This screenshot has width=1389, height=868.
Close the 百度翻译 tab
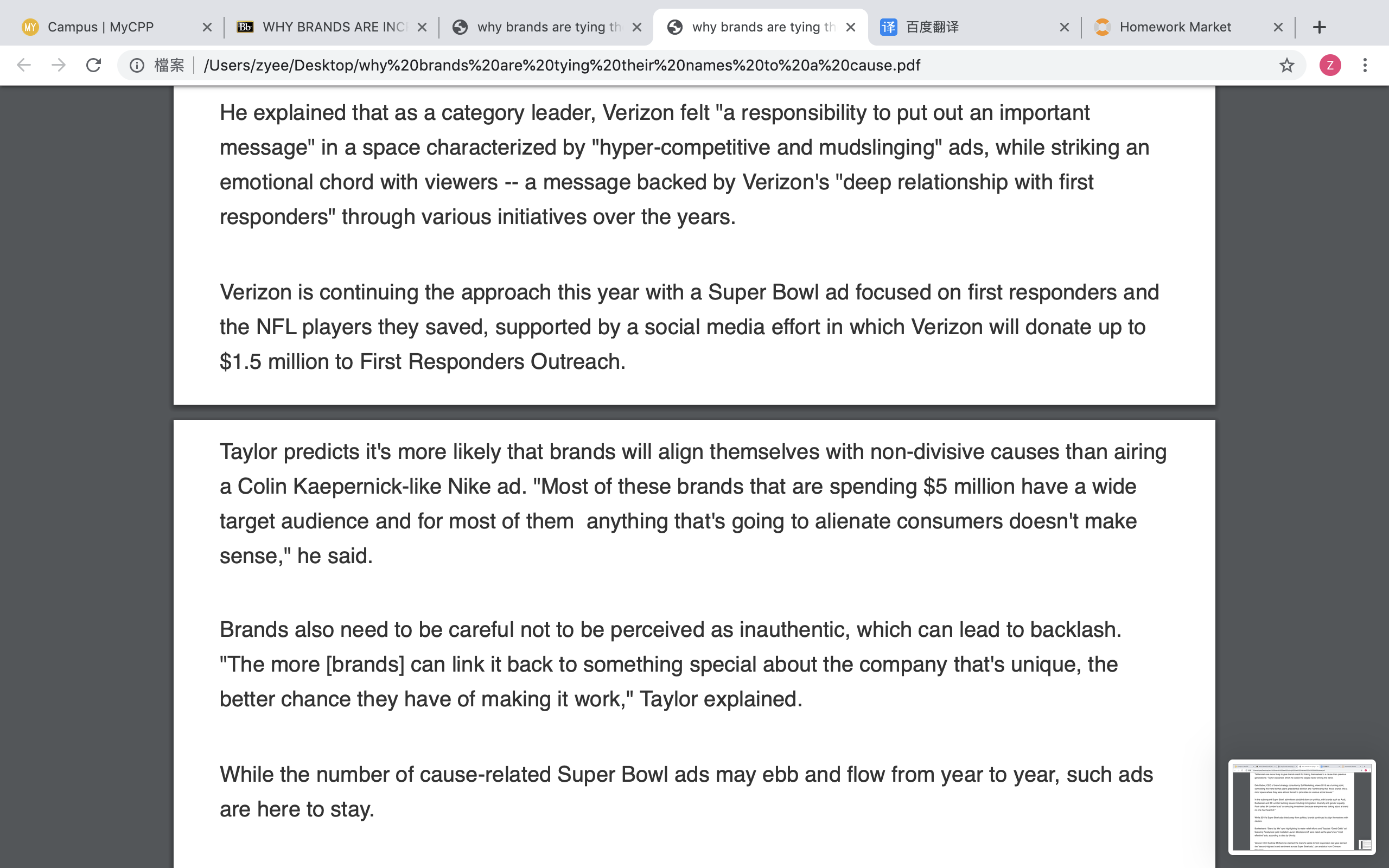1064,27
